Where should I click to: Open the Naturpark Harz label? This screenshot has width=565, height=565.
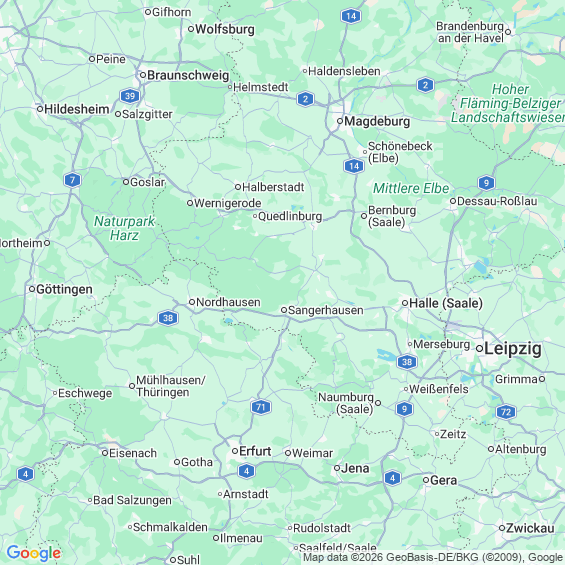point(124,228)
